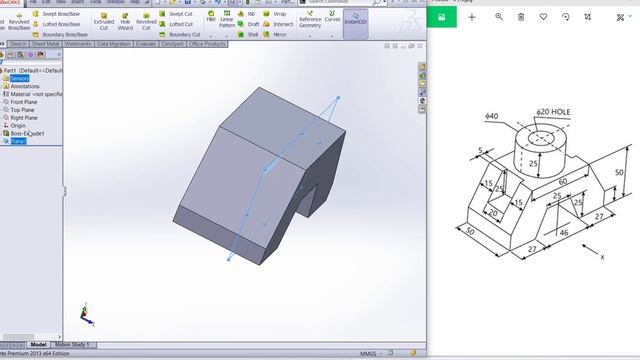
Task: Select the Swept Boss/Base tool
Action: 56,14
